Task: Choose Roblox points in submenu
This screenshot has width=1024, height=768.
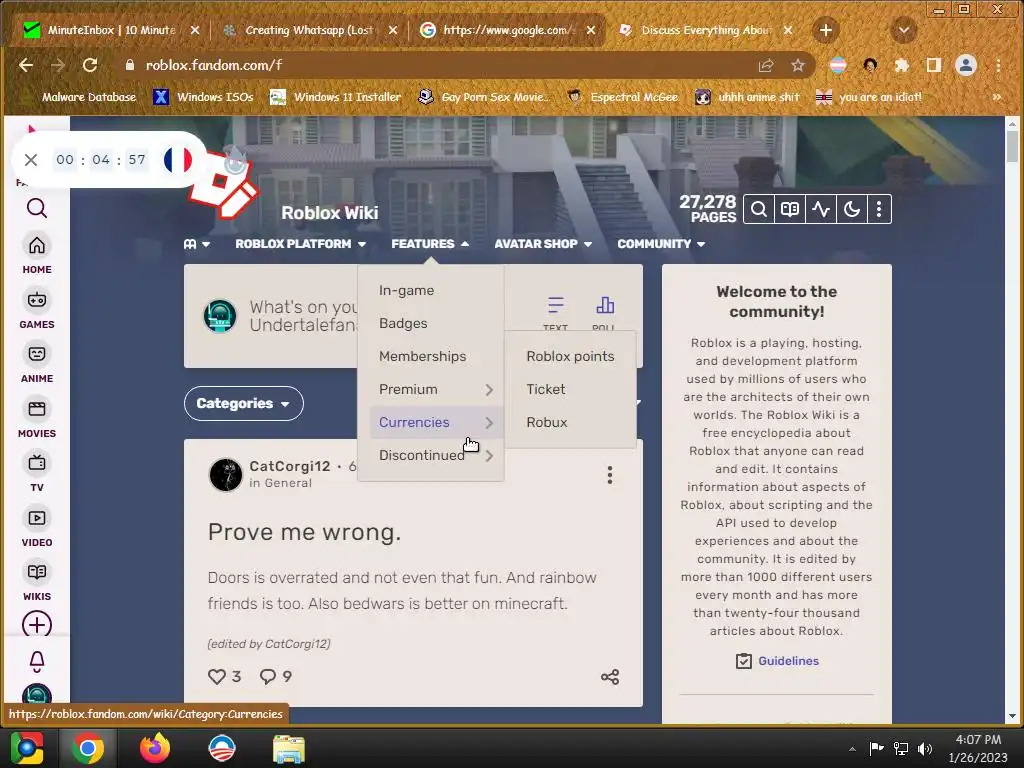Action: click(x=570, y=357)
